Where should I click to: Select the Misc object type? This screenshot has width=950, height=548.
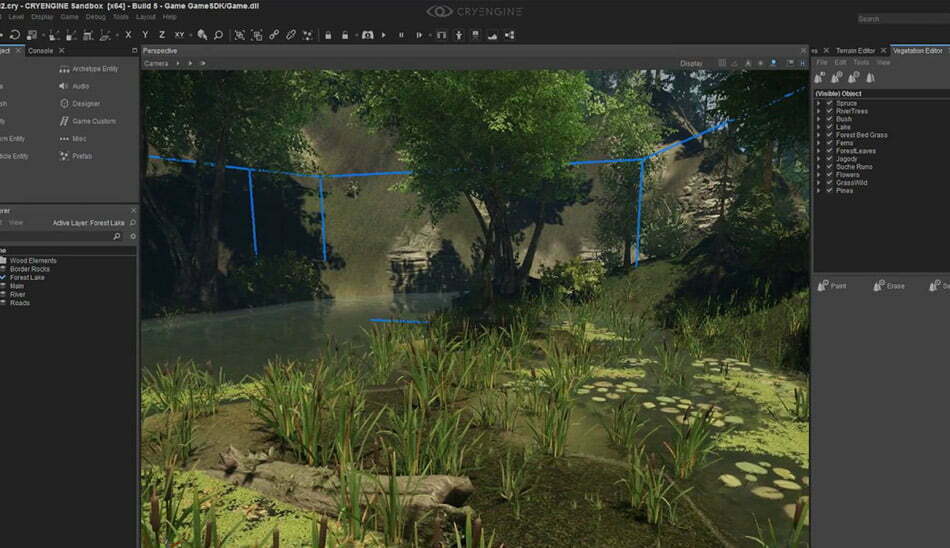(x=73, y=139)
